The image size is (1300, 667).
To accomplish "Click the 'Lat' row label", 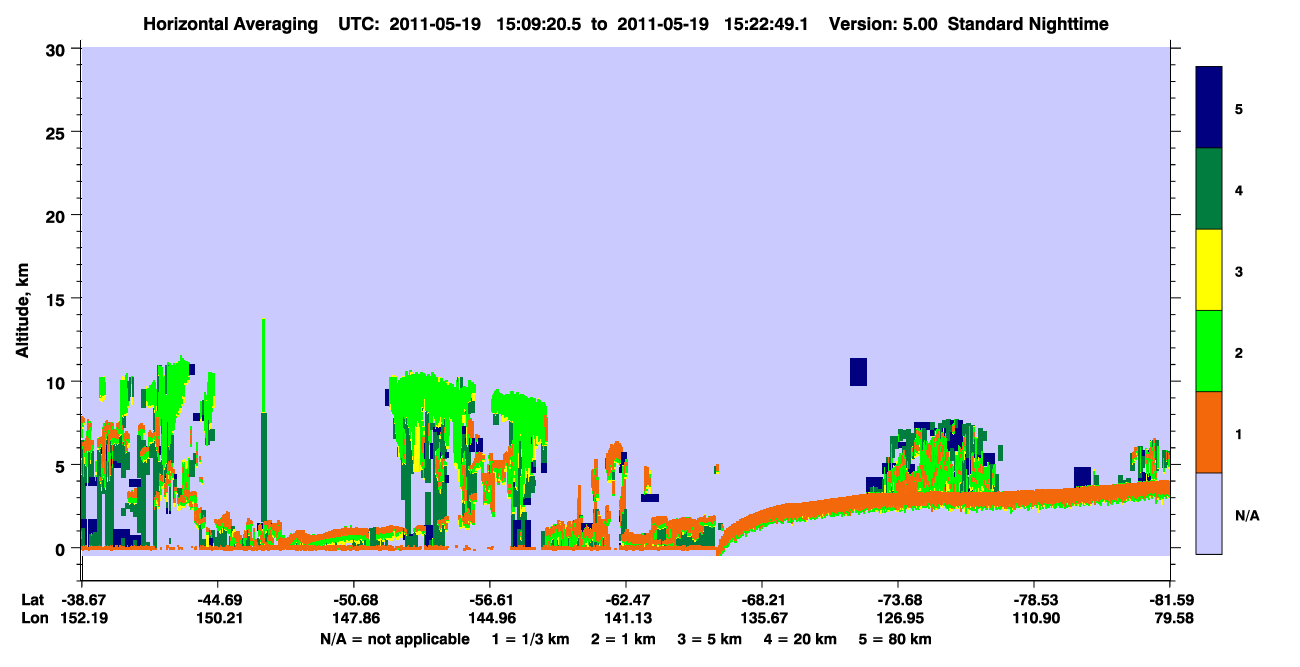I will [x=33, y=600].
